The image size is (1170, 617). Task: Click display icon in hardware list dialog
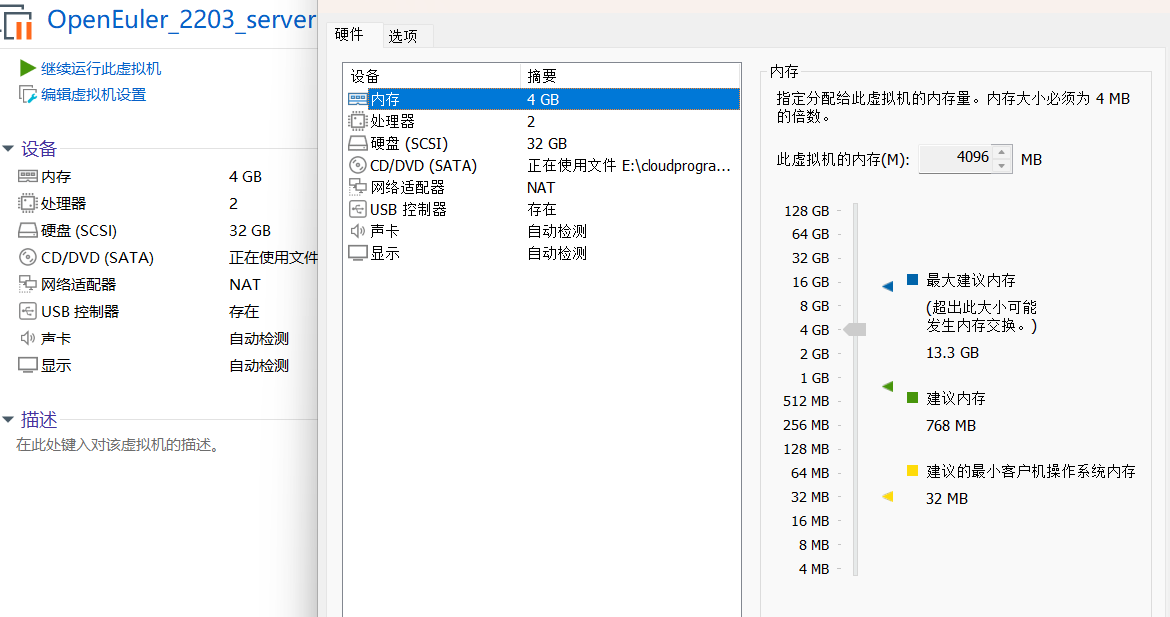coord(357,253)
